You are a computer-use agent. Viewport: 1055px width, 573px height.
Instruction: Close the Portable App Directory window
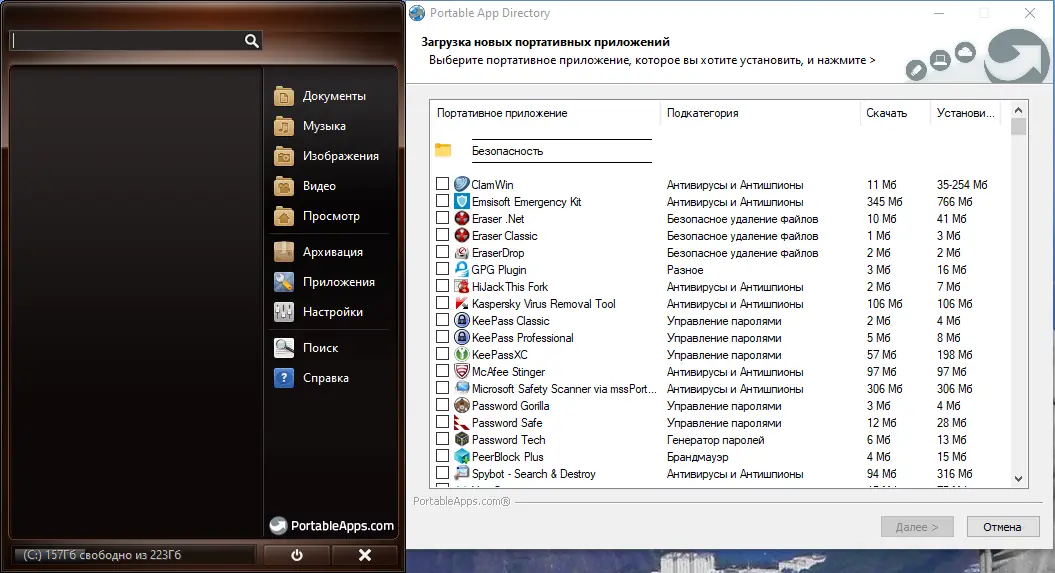[x=1029, y=13]
